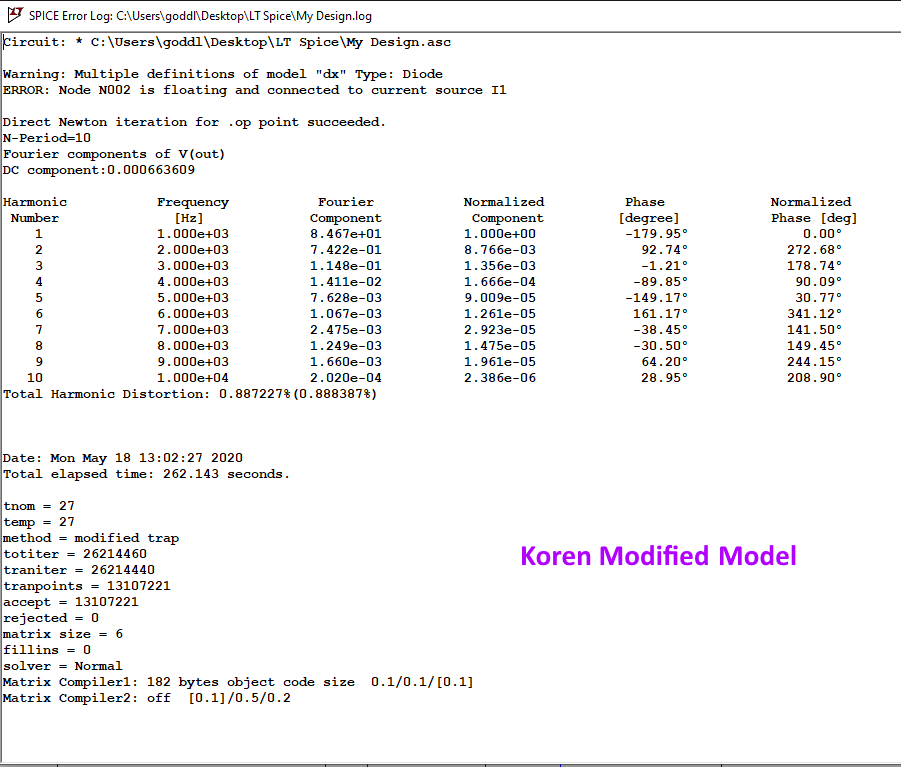Viewport: 901px width, 767px height.
Task: Click normalized phase 272.68°
Action: click(814, 250)
